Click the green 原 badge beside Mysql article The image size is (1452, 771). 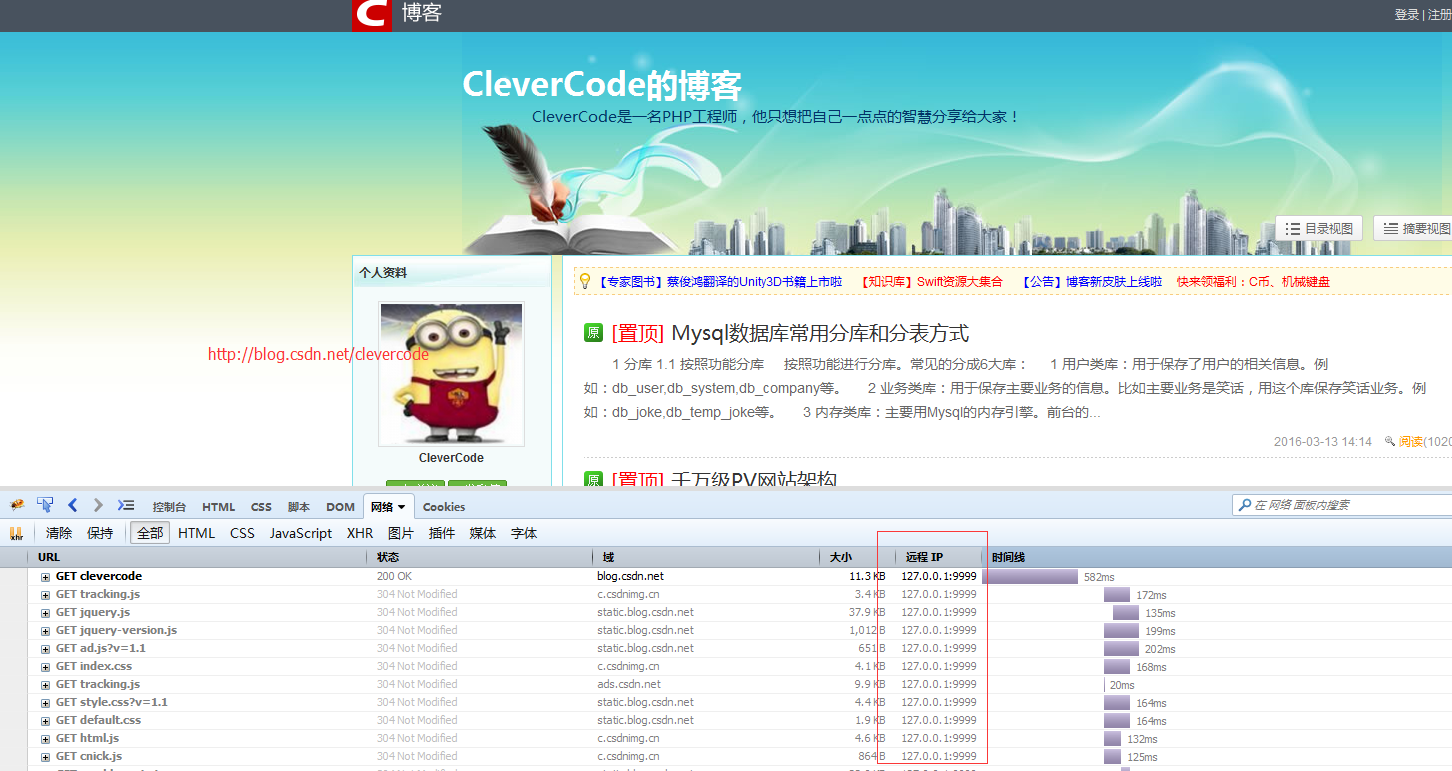click(593, 333)
